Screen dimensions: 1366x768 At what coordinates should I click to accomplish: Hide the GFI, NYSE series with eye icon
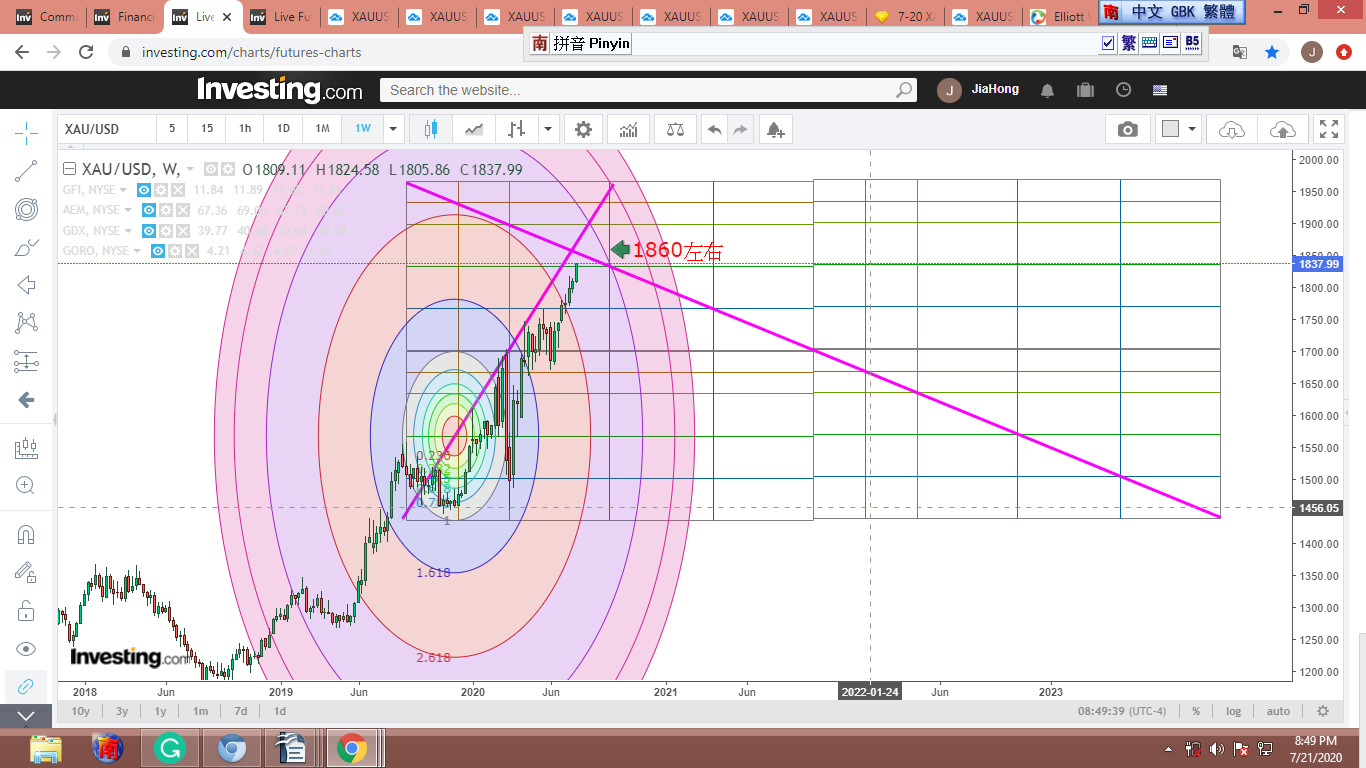[144, 190]
